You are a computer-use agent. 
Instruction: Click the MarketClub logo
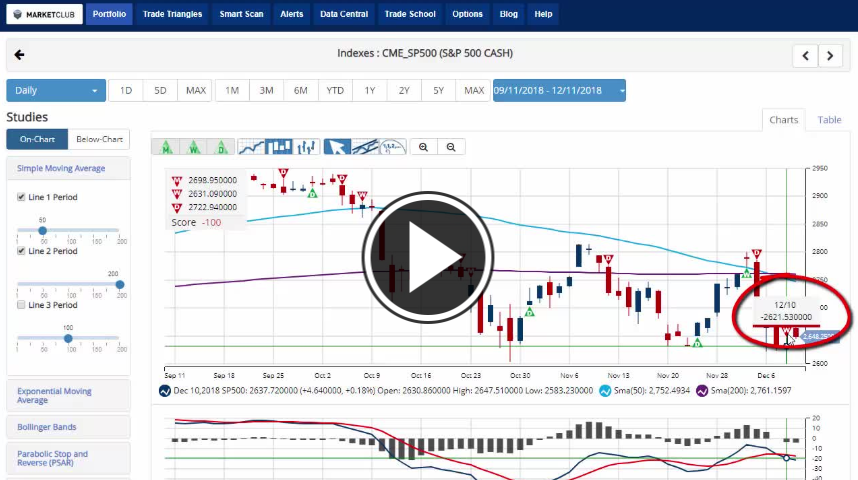pyautogui.click(x=44, y=14)
